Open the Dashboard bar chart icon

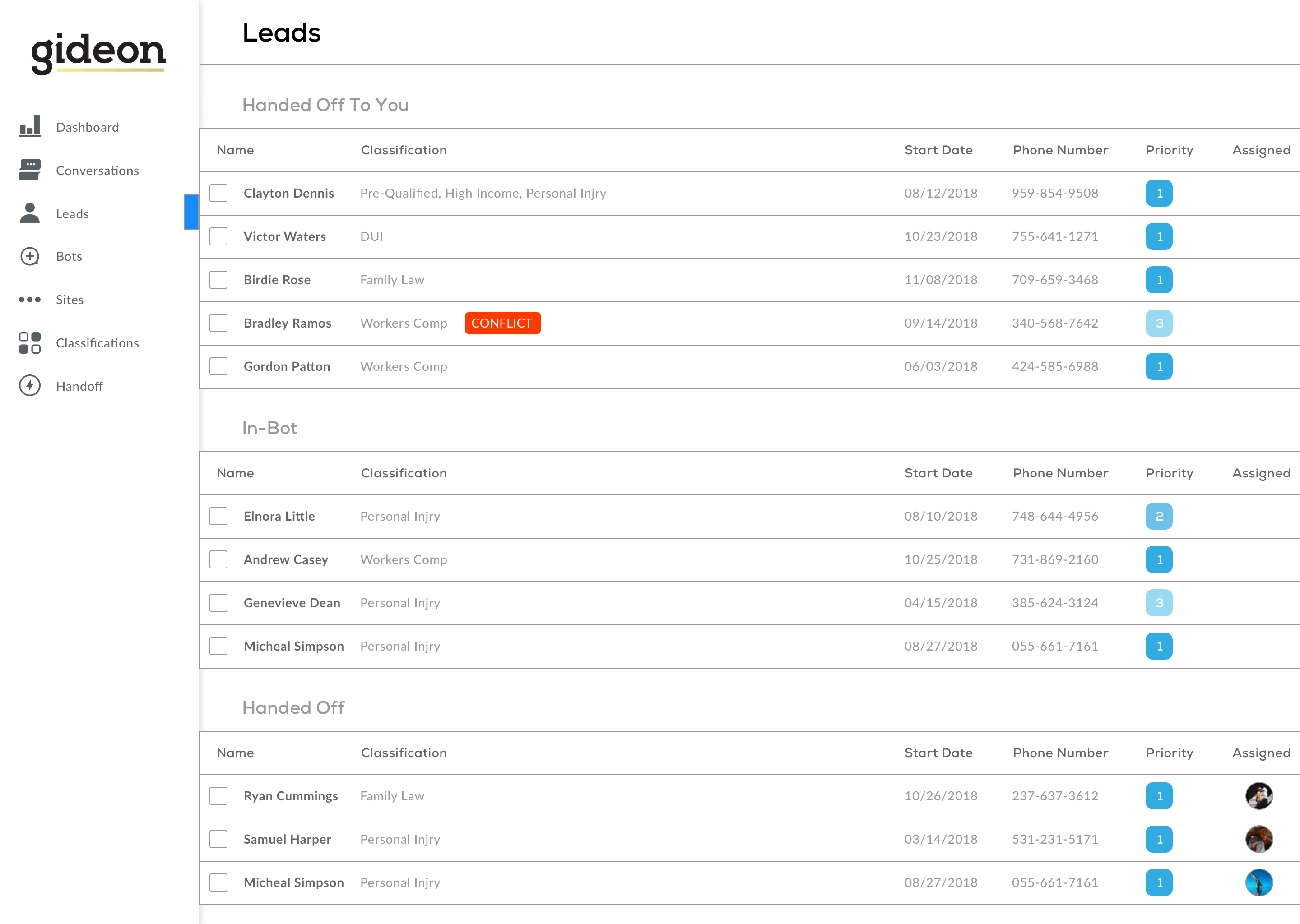click(30, 126)
